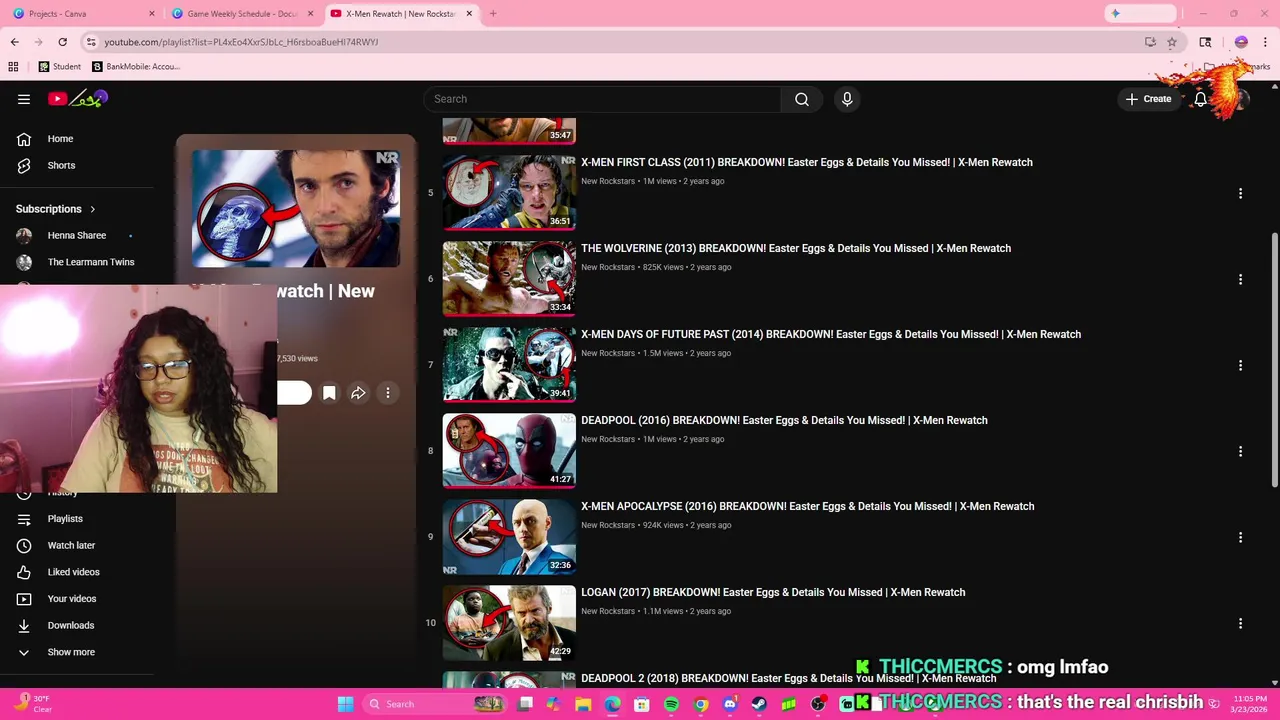
Task: Go to Home in the sidebar
Action: tap(60, 139)
